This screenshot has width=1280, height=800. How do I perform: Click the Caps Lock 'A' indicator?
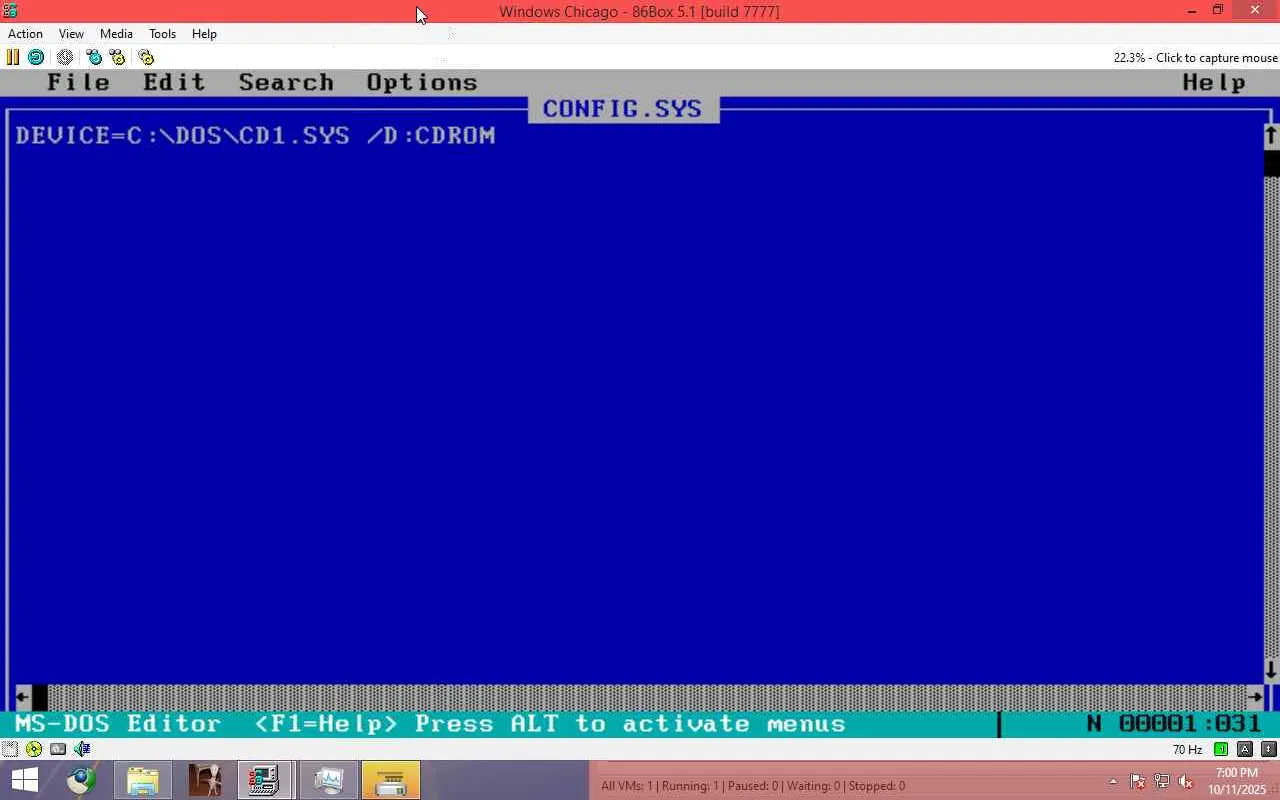1245,749
